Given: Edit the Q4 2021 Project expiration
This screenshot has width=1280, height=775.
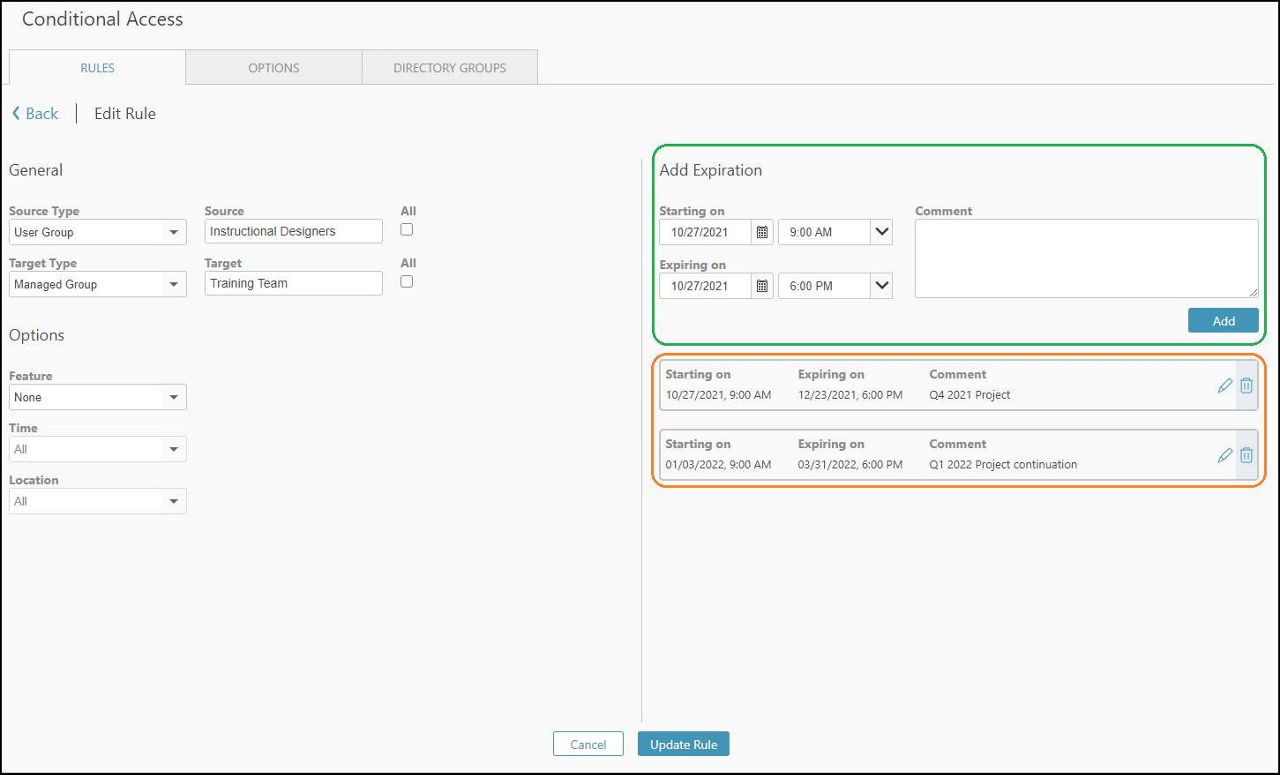Looking at the screenshot, I should coord(1224,386).
